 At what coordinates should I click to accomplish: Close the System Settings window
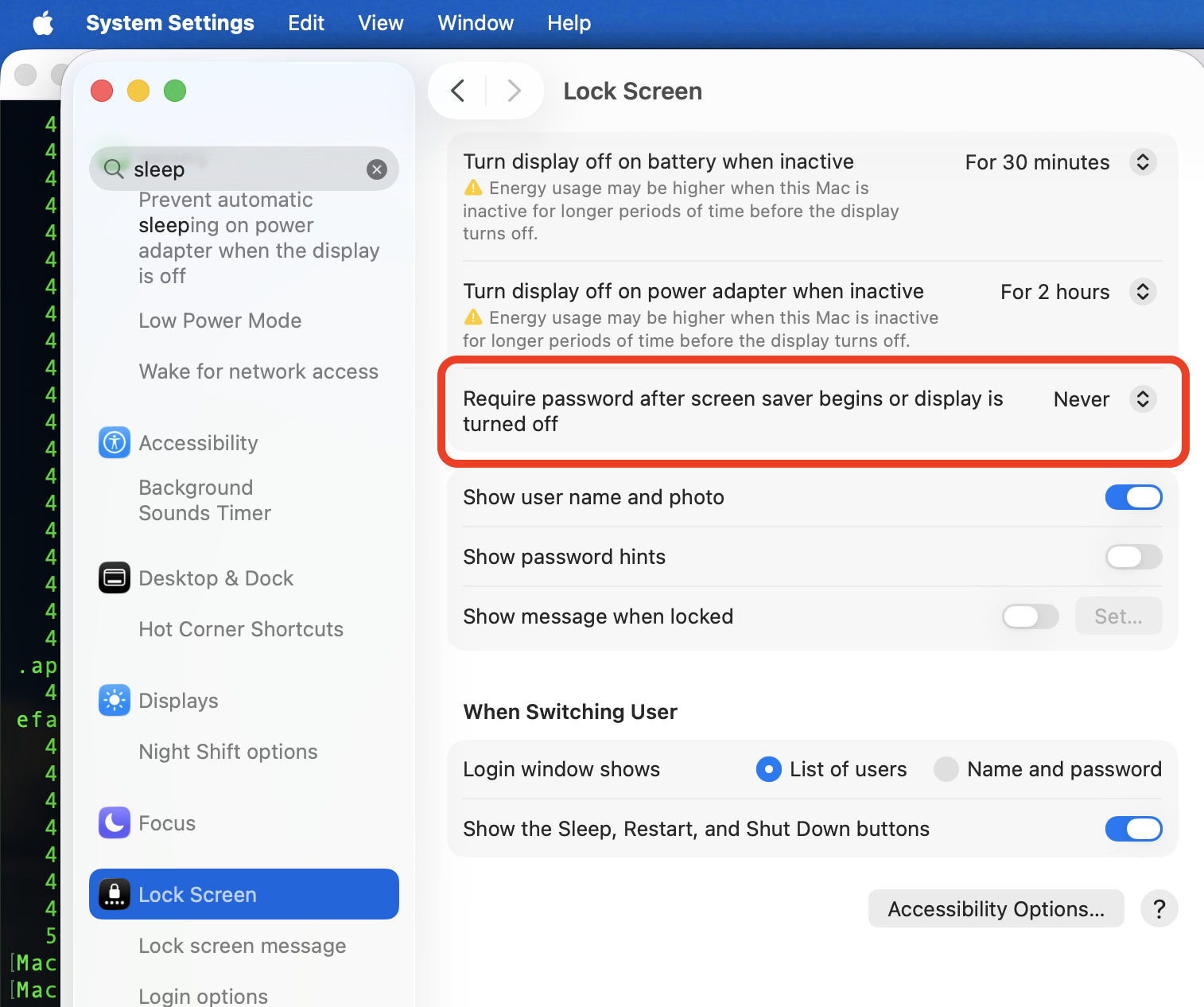tap(102, 91)
